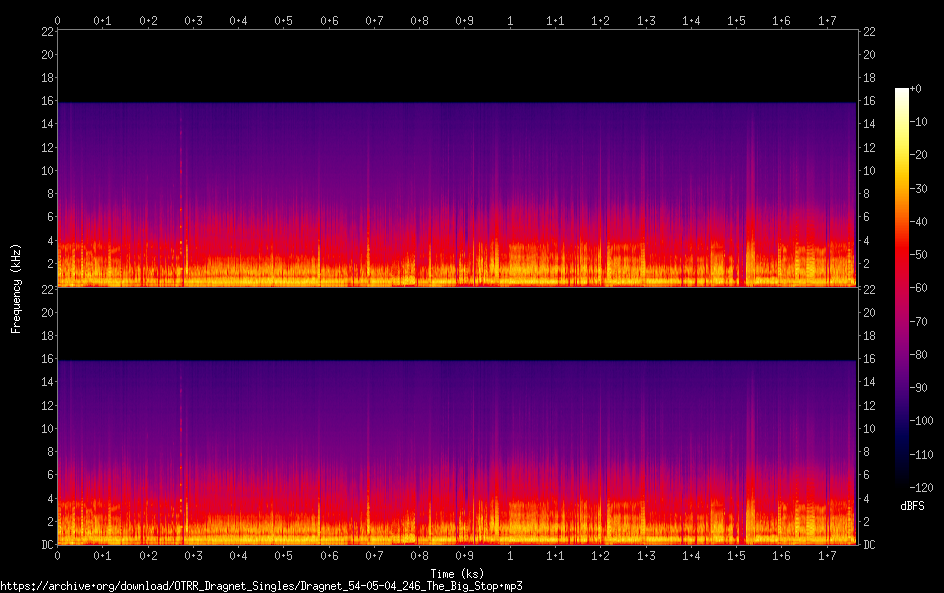The height and width of the screenshot is (593, 944).
Task: Click the 1 tick on bottom time axis
Action: pyautogui.click(x=510, y=555)
